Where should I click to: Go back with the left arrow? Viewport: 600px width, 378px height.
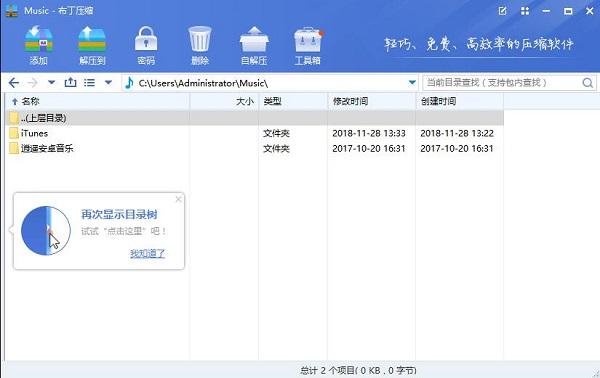click(x=14, y=83)
